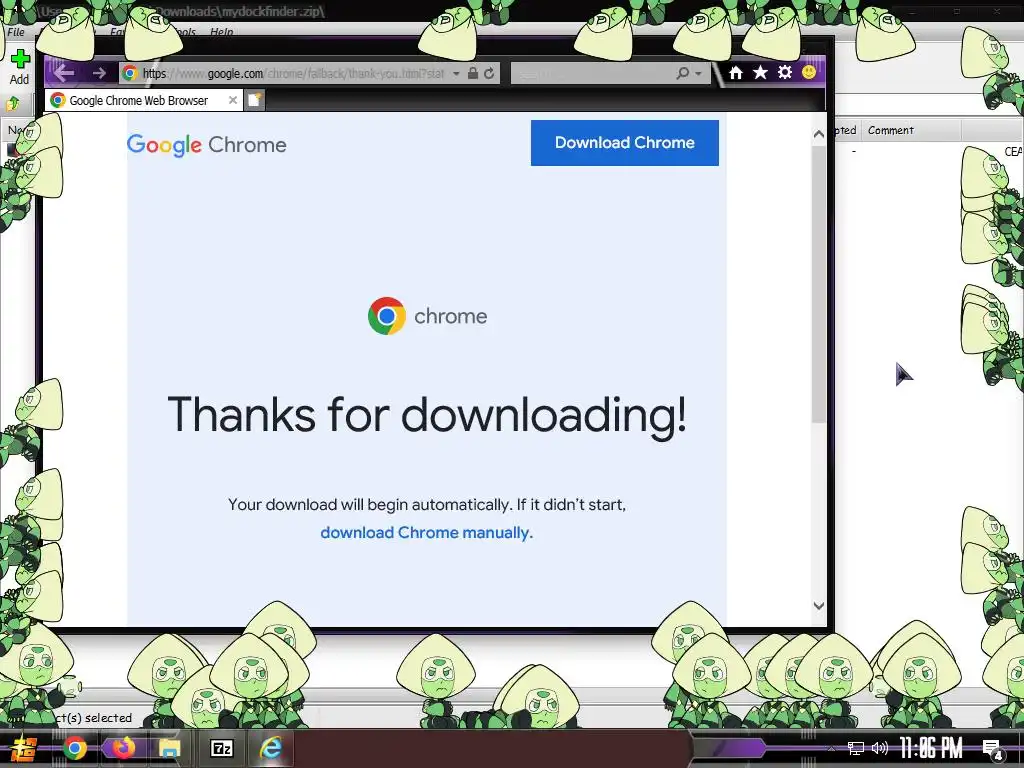Open Favorites with the star icon

[760, 72]
